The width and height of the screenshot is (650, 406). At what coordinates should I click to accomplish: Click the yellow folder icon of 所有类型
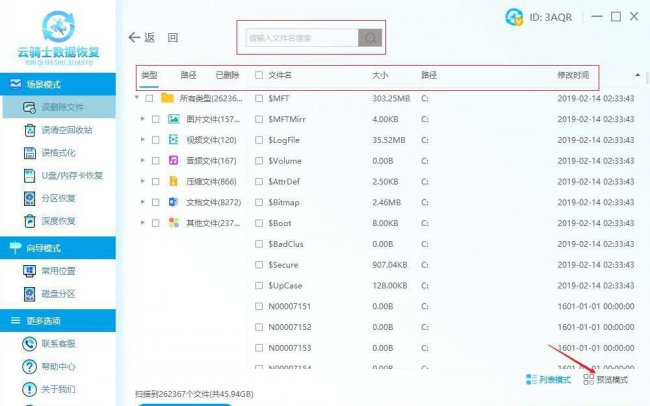tap(167, 98)
